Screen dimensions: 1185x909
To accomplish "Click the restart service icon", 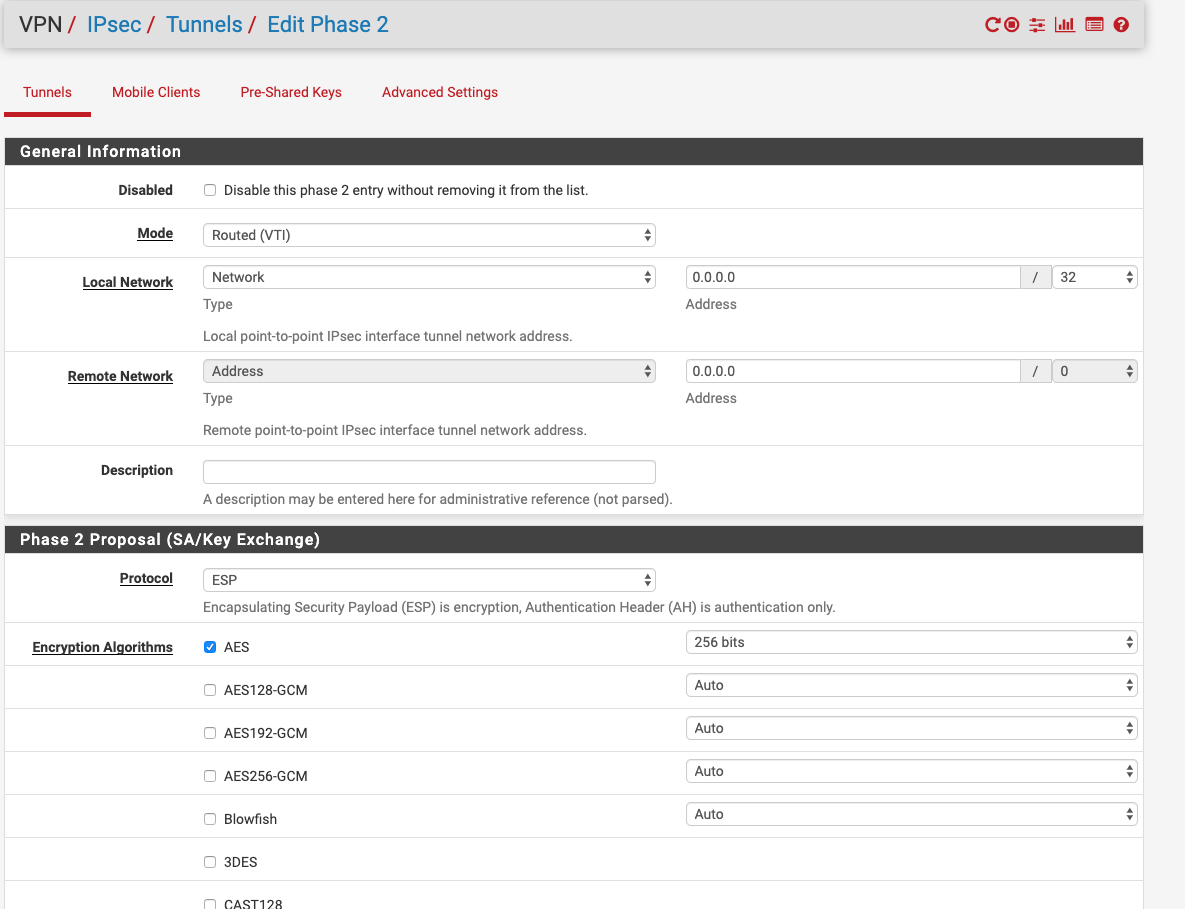I will [x=992, y=25].
